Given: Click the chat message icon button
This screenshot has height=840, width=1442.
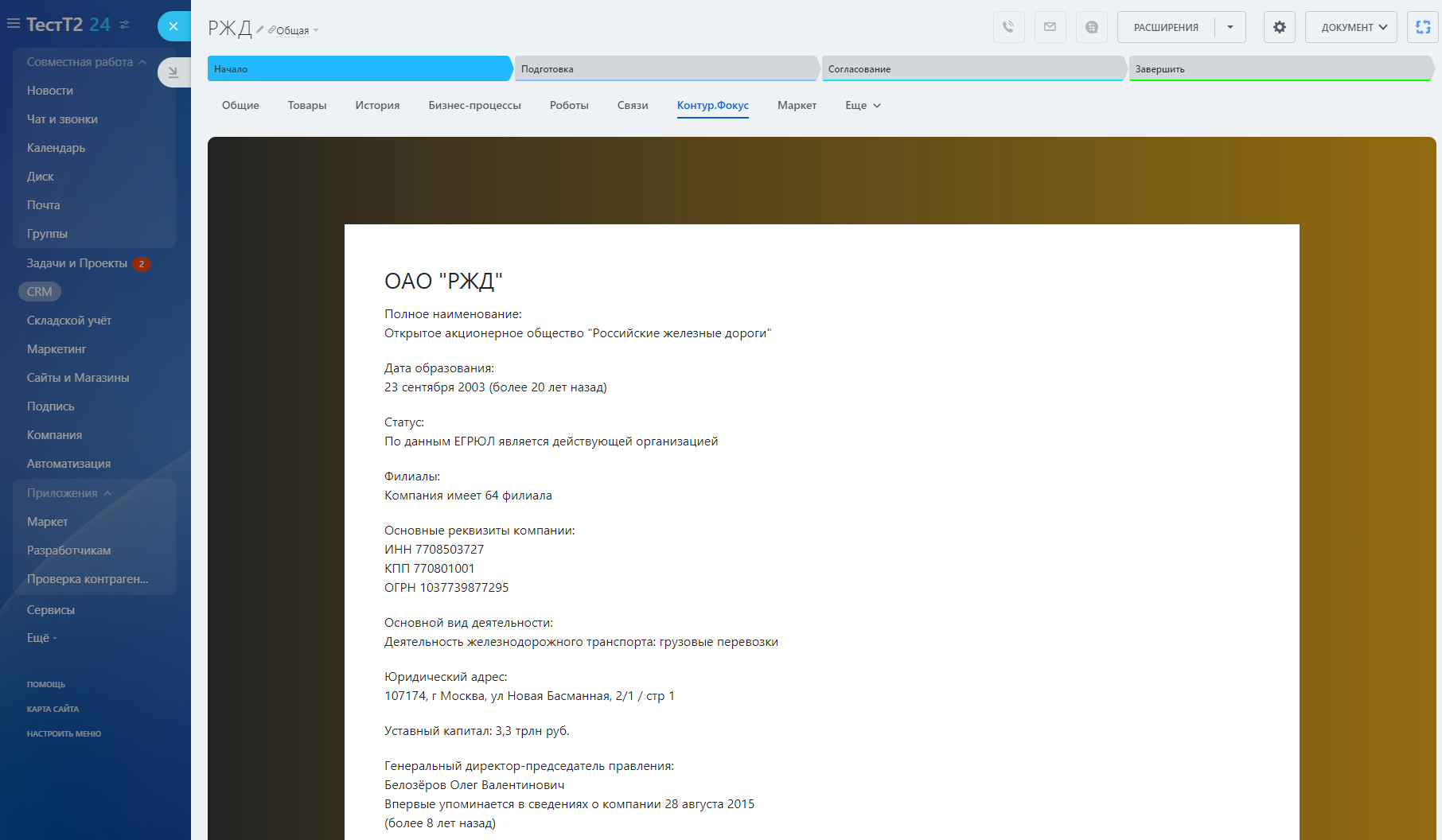Looking at the screenshot, I should (x=1091, y=27).
